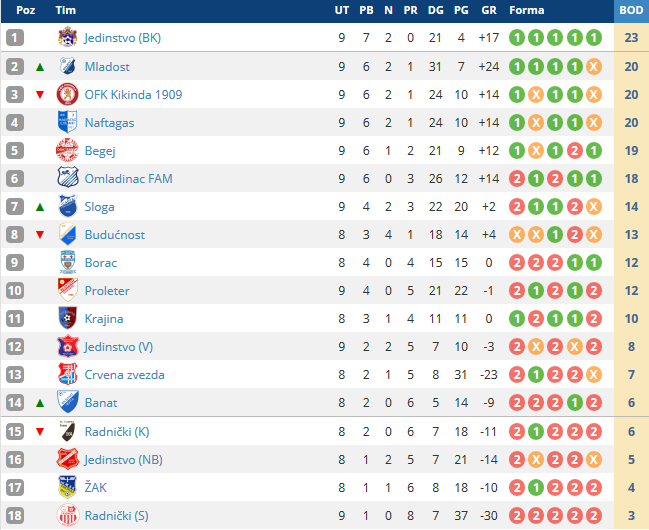
Task: Open the Proleter team link
Action: (x=107, y=291)
